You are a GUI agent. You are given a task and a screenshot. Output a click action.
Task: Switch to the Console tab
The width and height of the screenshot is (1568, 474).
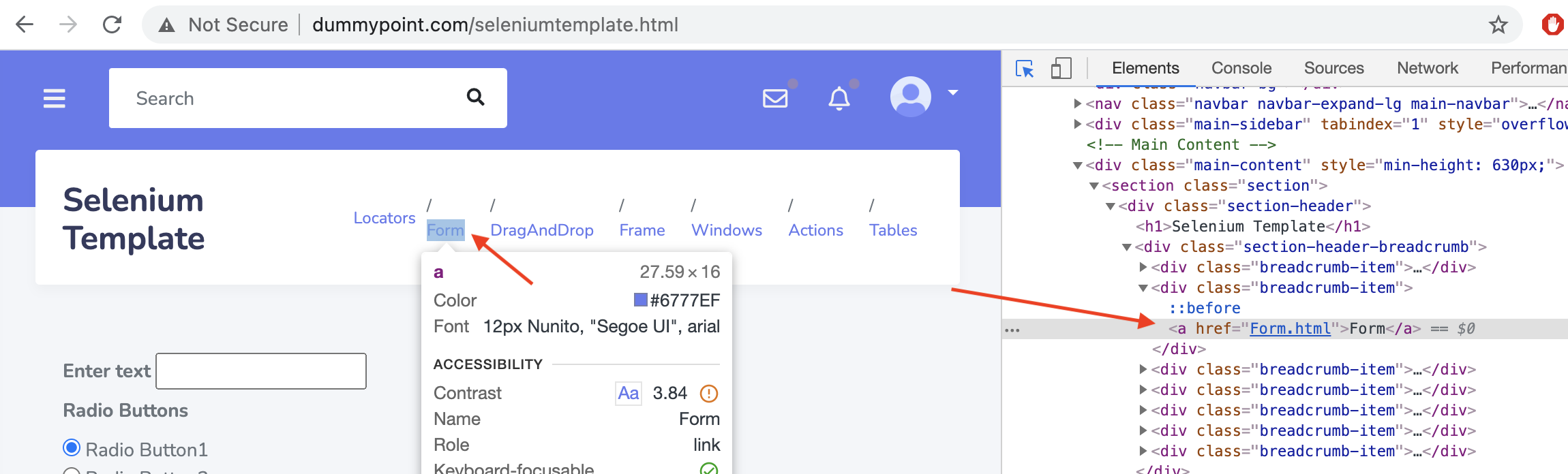click(x=1241, y=68)
